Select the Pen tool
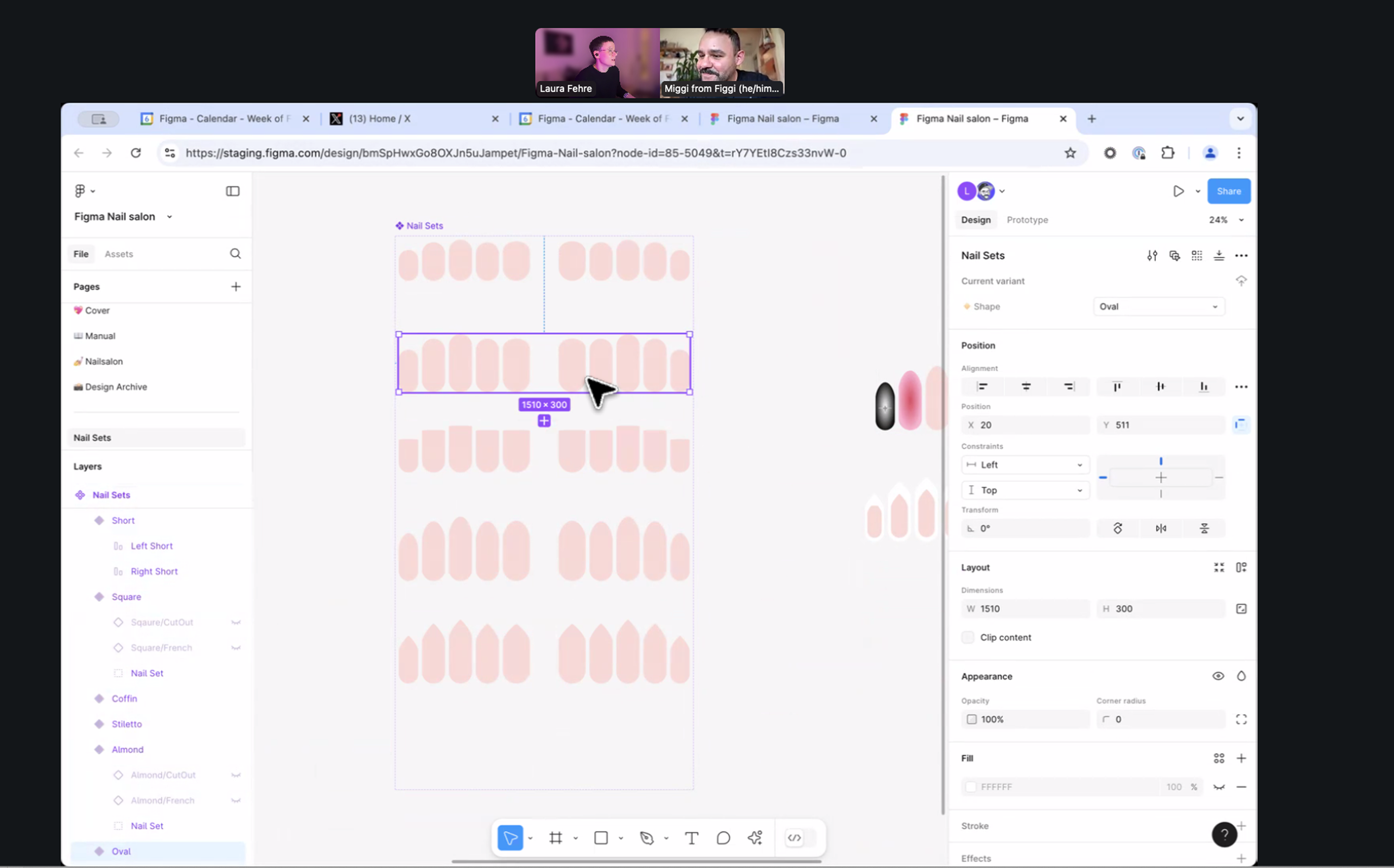Viewport: 1394px width, 868px height. pos(647,838)
